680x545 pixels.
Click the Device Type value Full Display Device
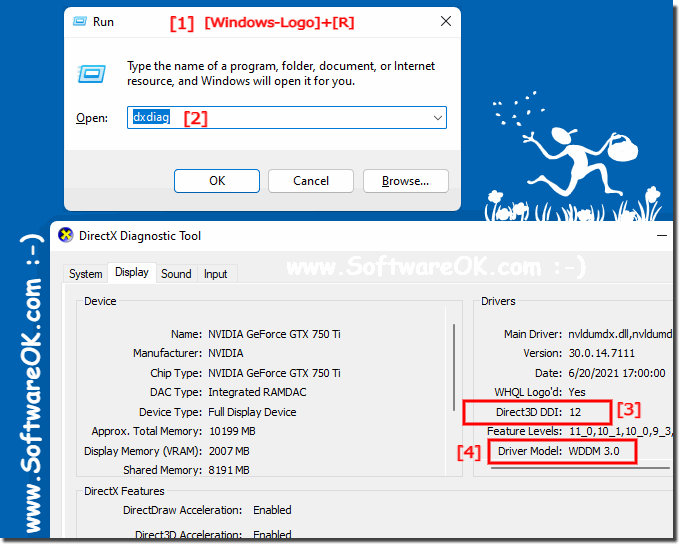click(252, 412)
